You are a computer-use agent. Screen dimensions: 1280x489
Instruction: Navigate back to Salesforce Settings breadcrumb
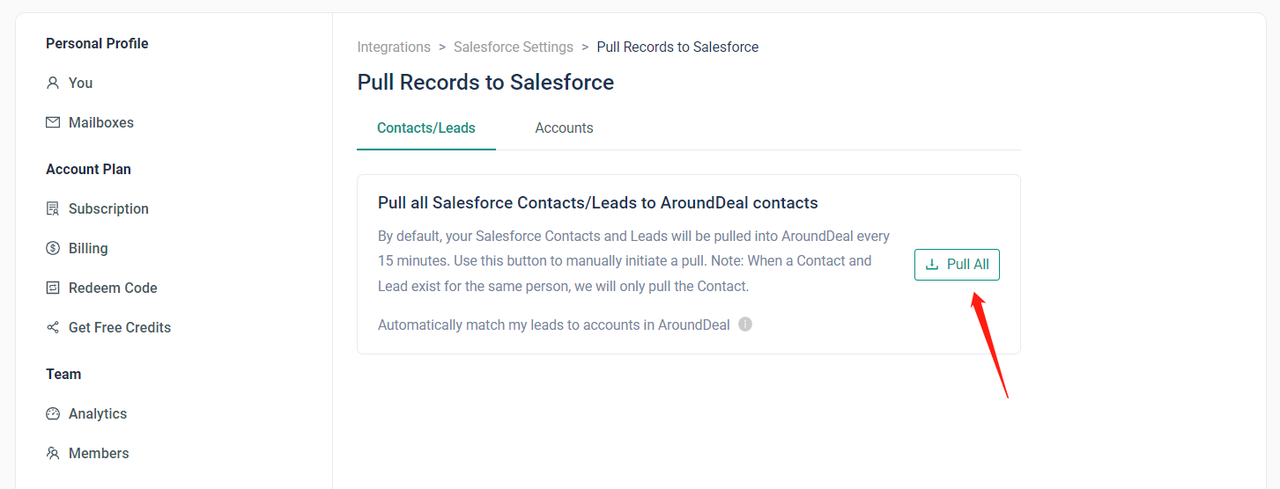[x=513, y=47]
